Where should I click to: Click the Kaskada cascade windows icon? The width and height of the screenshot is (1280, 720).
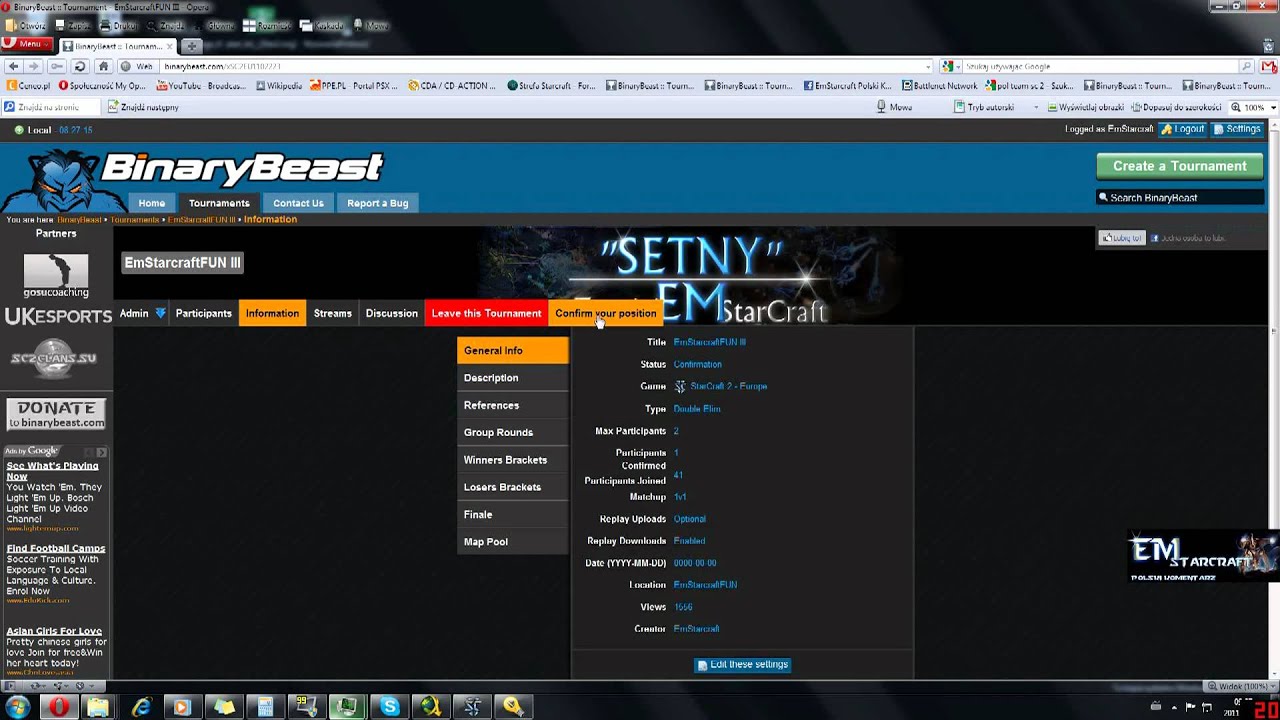[x=320, y=26]
